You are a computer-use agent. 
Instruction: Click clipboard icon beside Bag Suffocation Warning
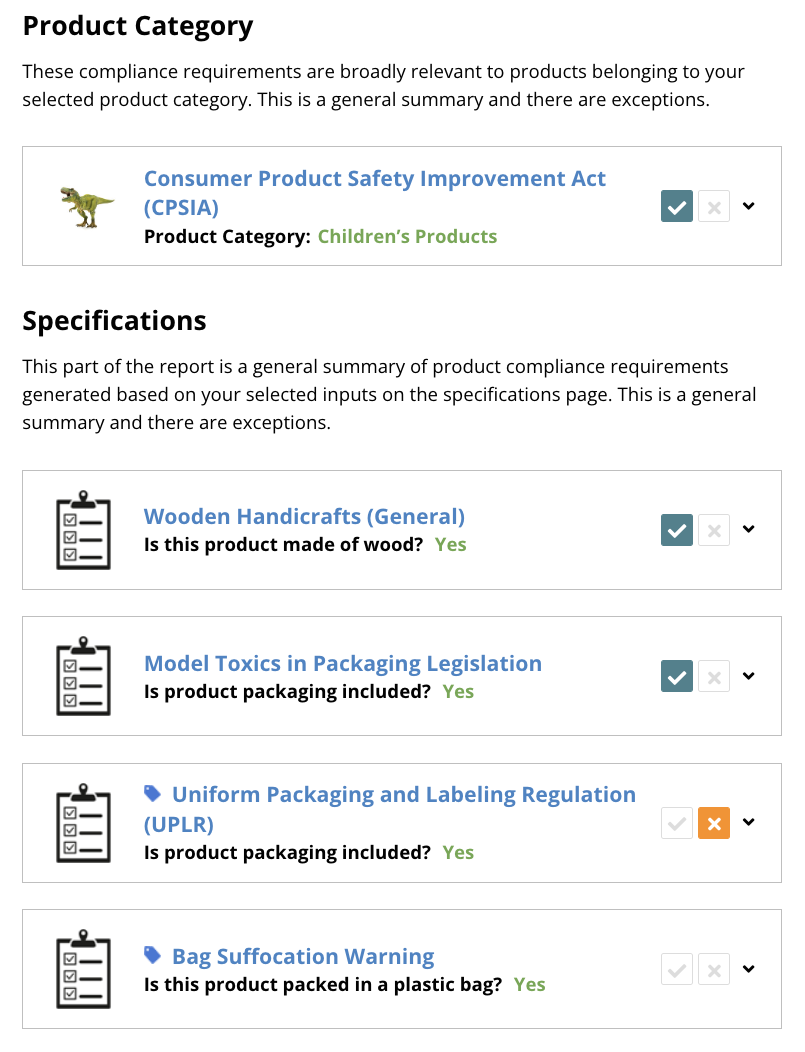tap(83, 969)
